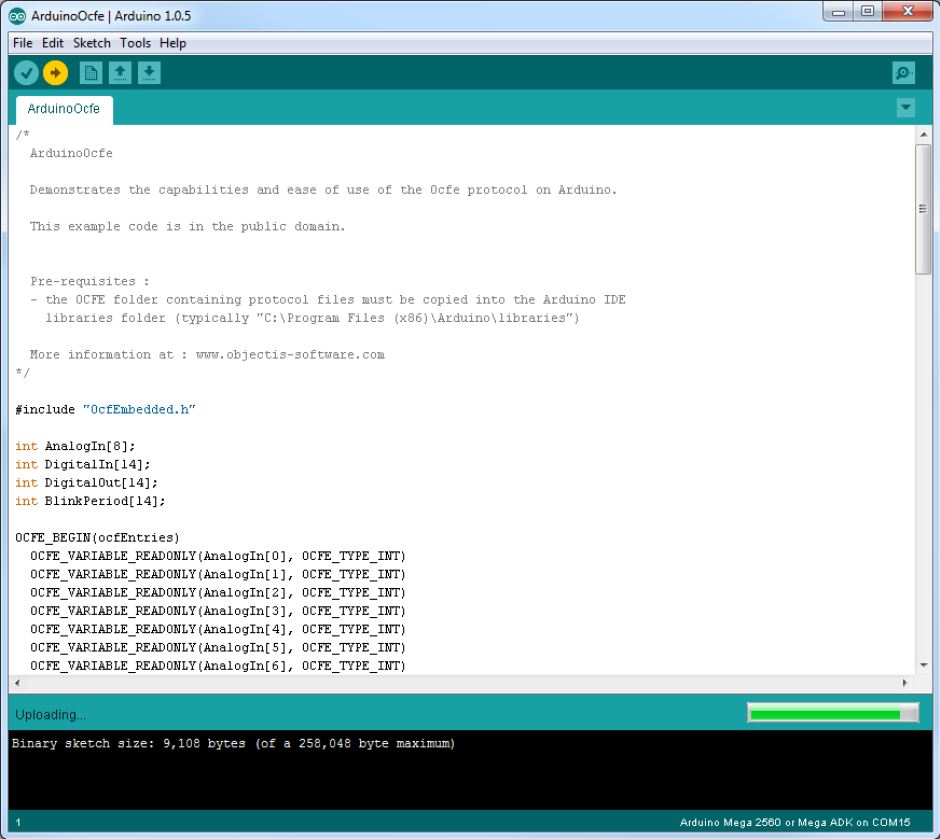
Task: Click the OCFE_BEGIN(ocfEntries) line
Action: click(97, 538)
